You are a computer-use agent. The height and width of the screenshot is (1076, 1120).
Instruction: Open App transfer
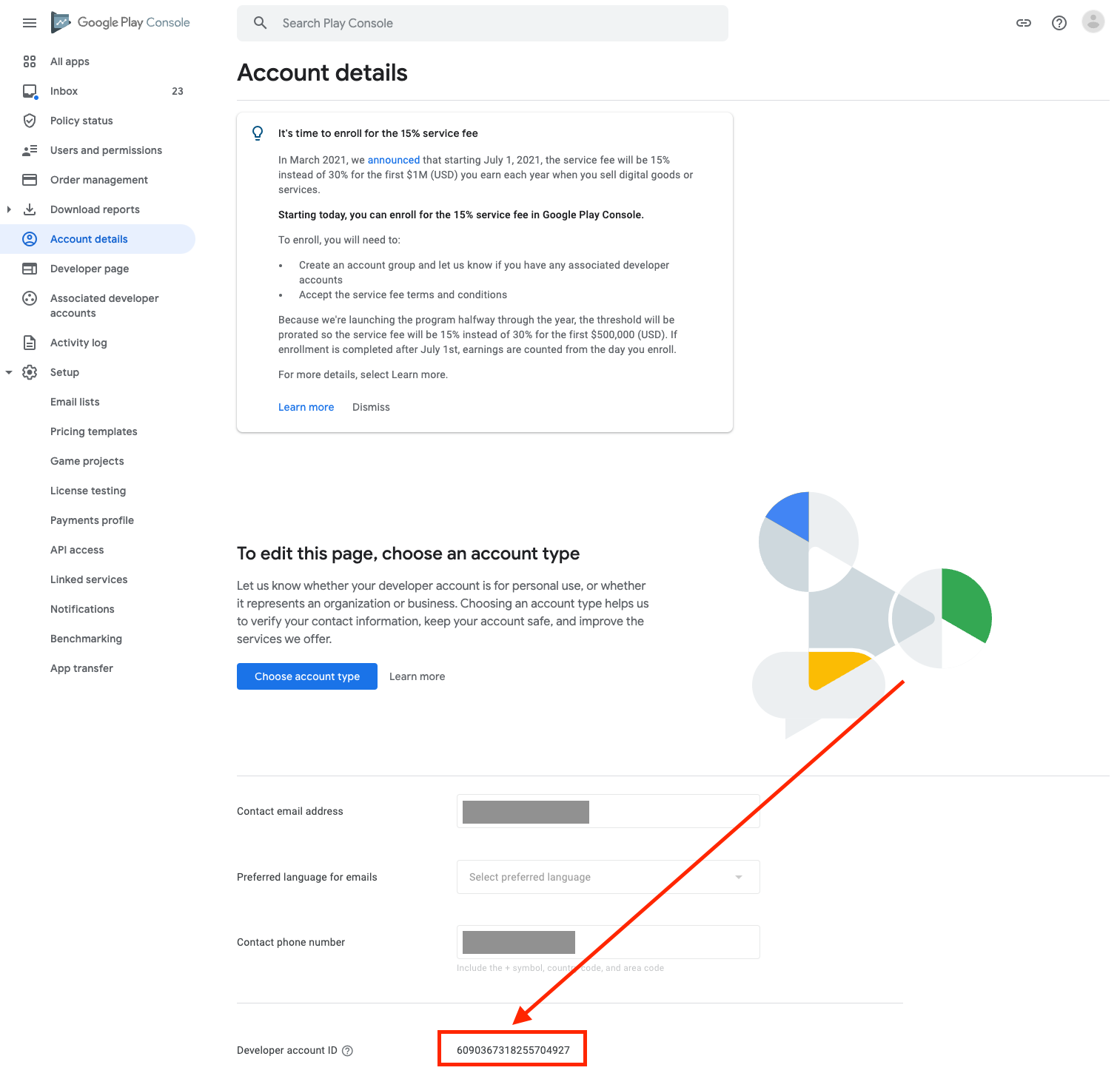(81, 668)
